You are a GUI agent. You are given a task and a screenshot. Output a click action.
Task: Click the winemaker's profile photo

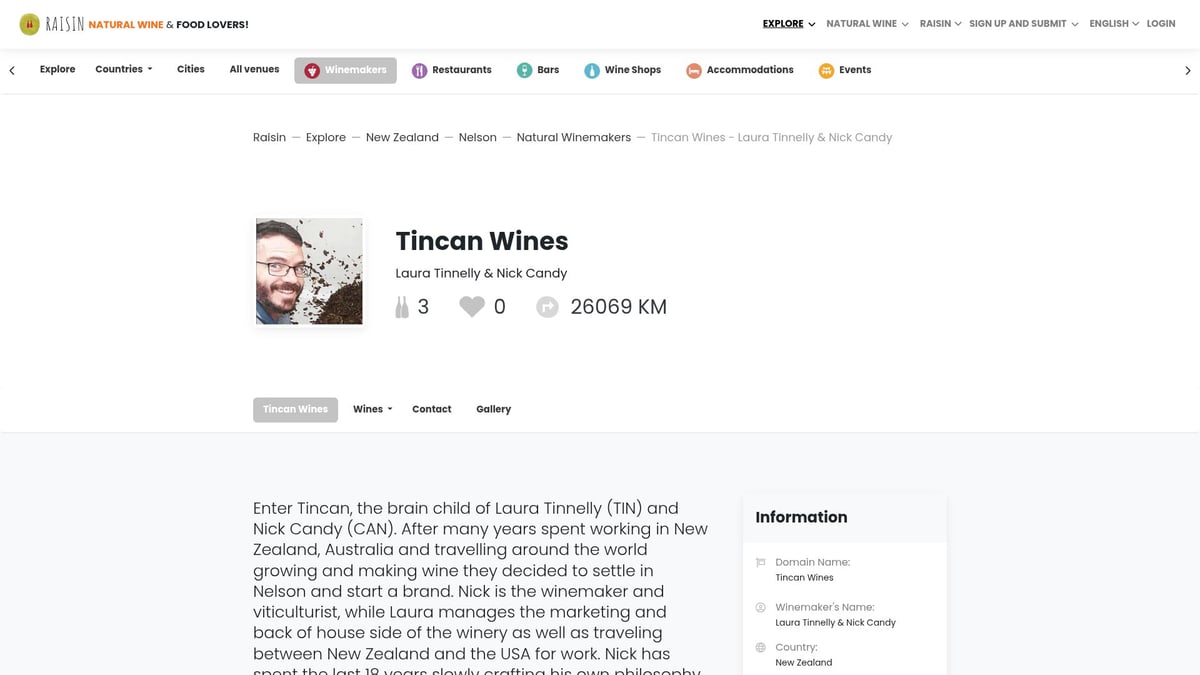click(x=308, y=271)
